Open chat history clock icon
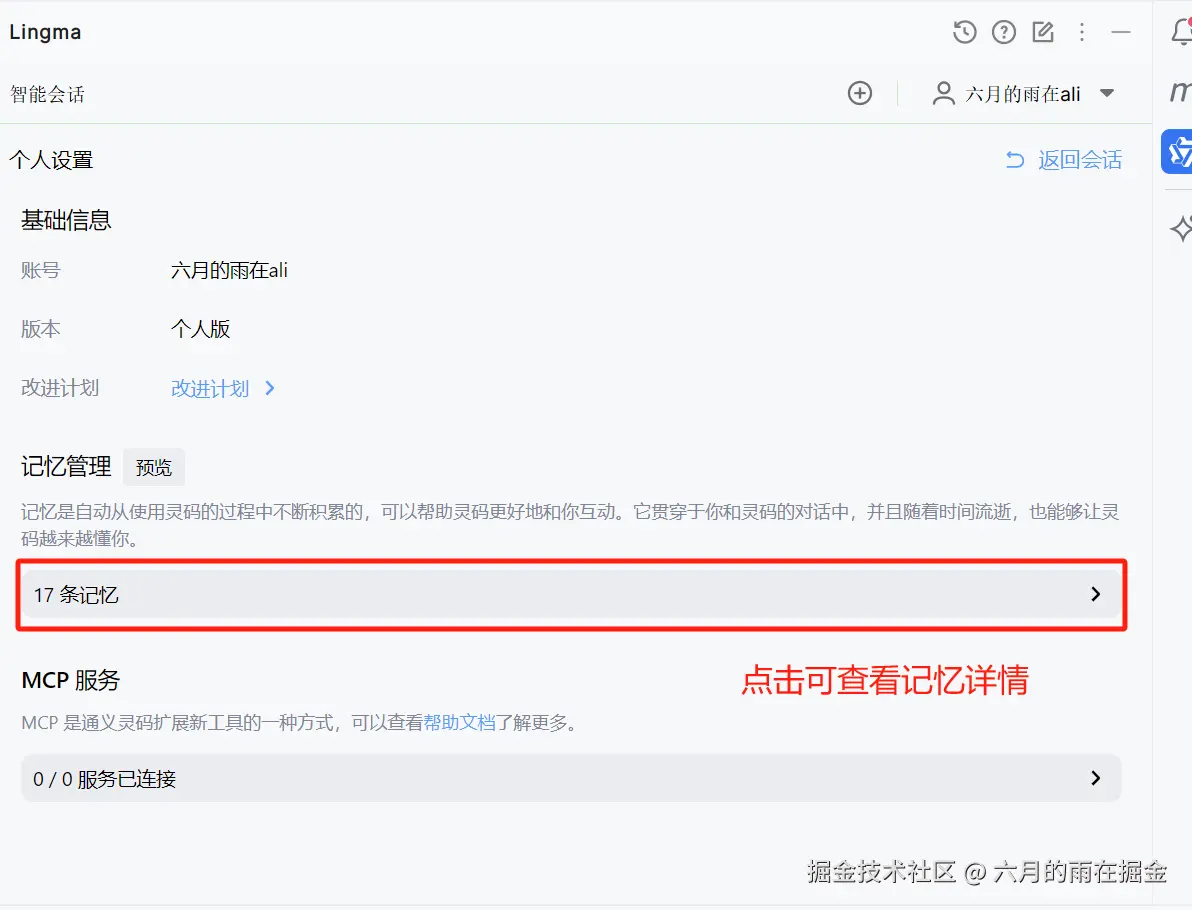The height and width of the screenshot is (910, 1192). click(x=964, y=32)
